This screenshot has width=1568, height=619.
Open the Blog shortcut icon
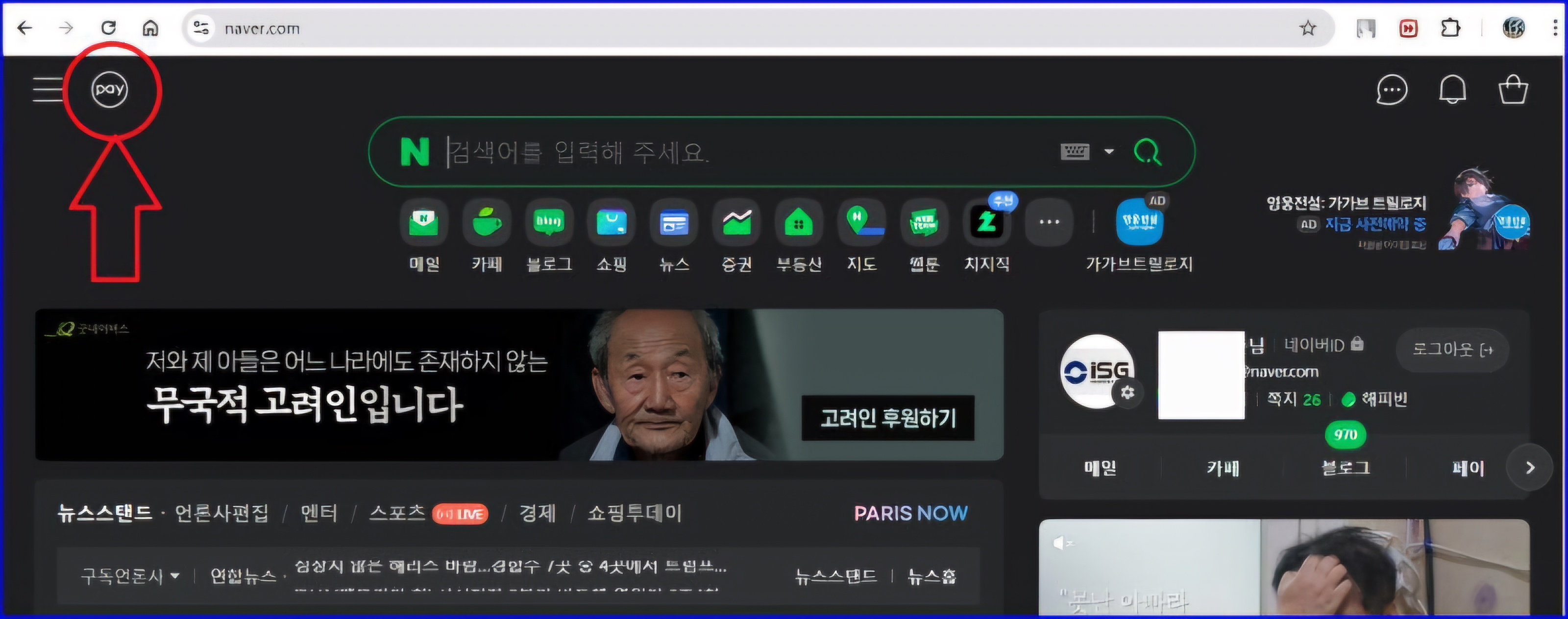549,222
